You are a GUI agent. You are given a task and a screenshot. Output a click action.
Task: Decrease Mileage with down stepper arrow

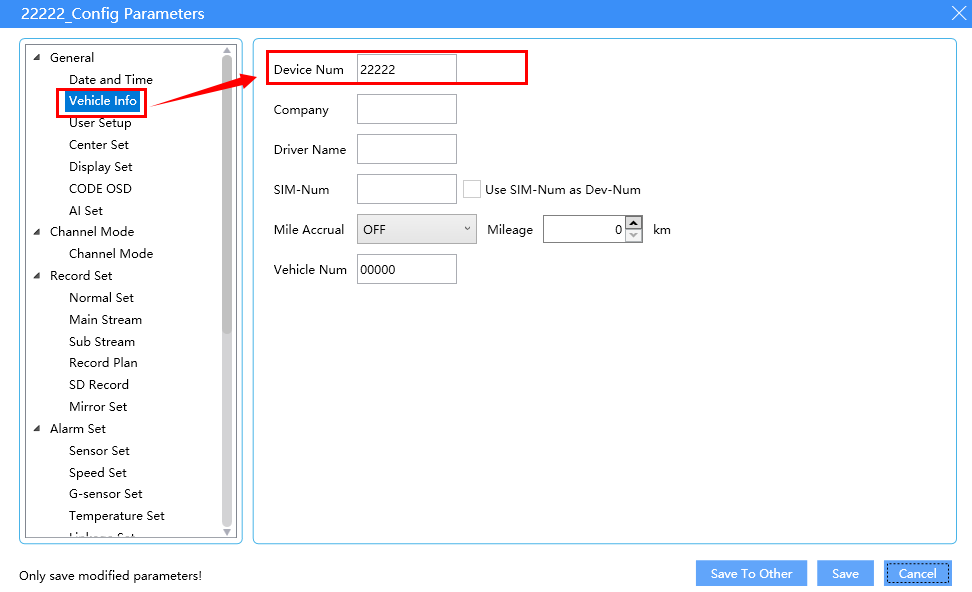(634, 236)
